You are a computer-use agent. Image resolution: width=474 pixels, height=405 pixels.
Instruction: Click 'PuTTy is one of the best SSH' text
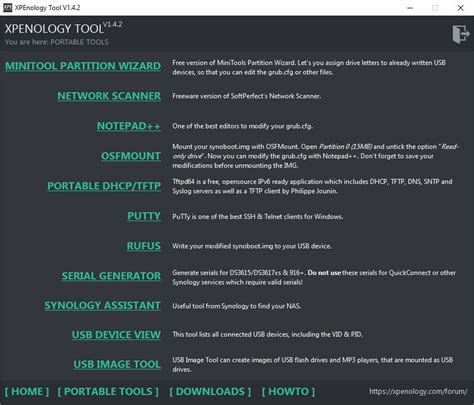coord(257,217)
